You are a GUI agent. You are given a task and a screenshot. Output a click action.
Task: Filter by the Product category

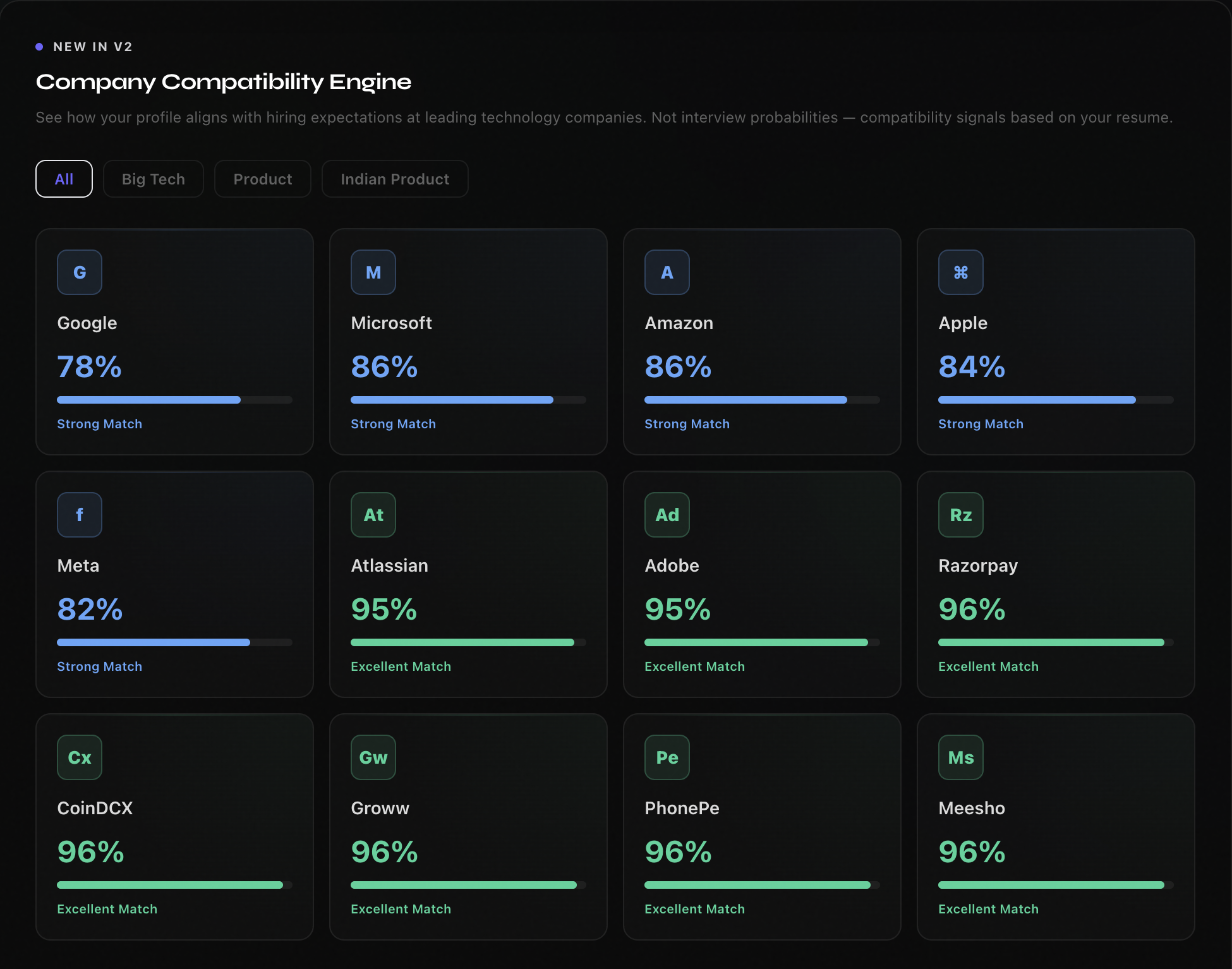pos(263,179)
